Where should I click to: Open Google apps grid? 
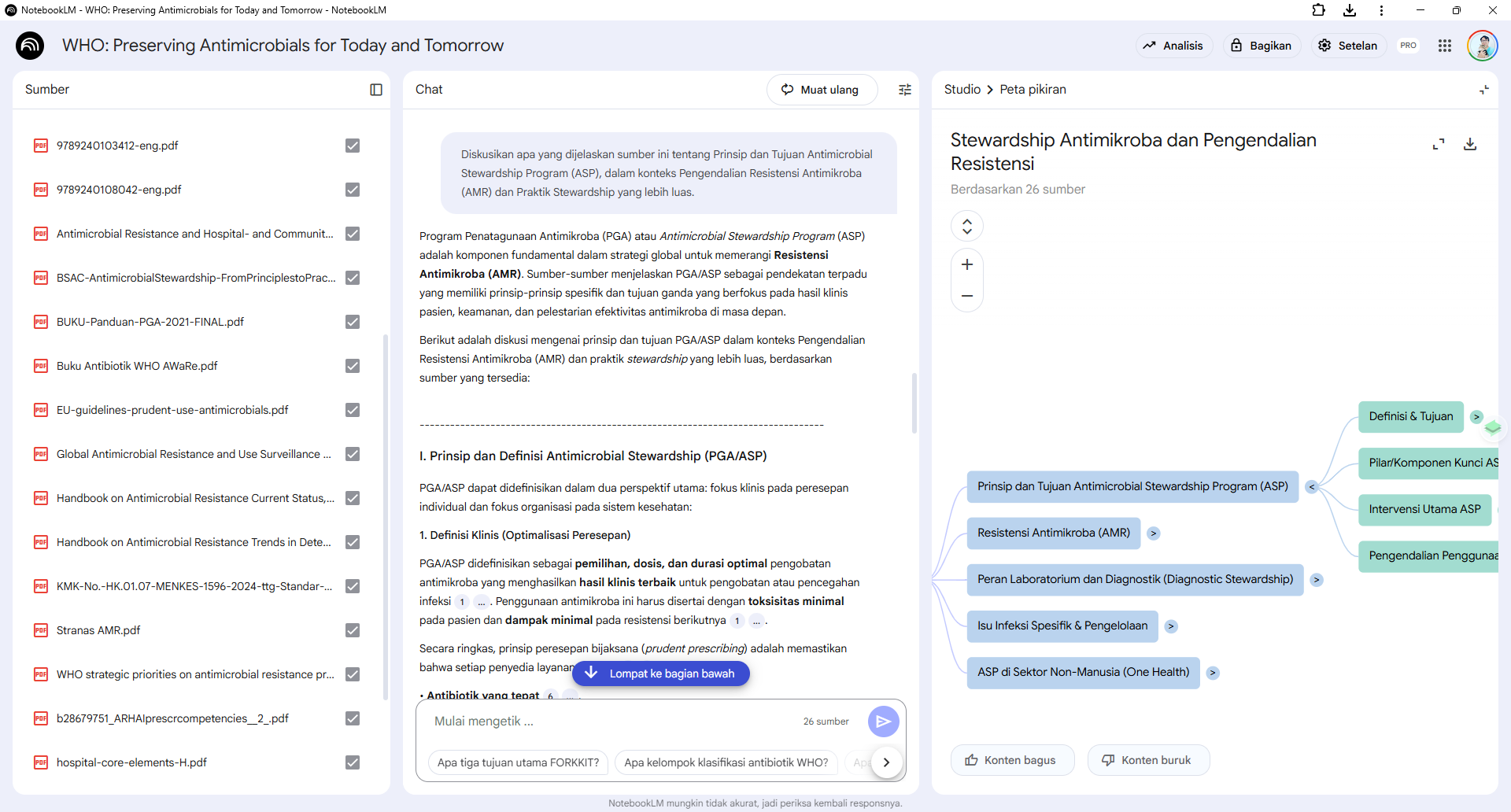pyautogui.click(x=1444, y=46)
